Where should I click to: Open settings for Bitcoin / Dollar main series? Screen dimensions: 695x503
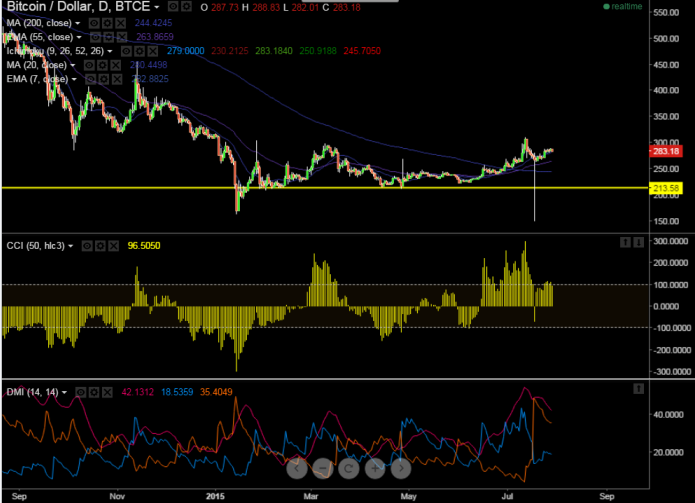[x=187, y=7]
